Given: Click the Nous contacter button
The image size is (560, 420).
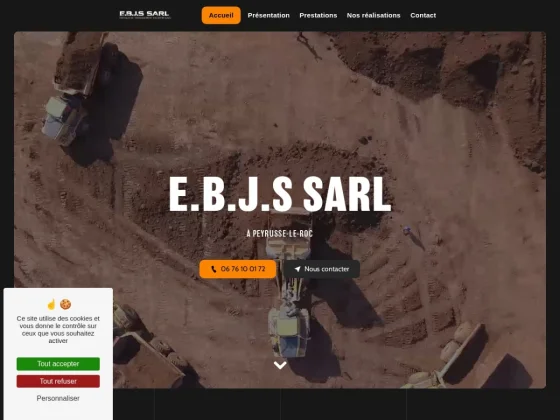Looking at the screenshot, I should click(x=321, y=269).
